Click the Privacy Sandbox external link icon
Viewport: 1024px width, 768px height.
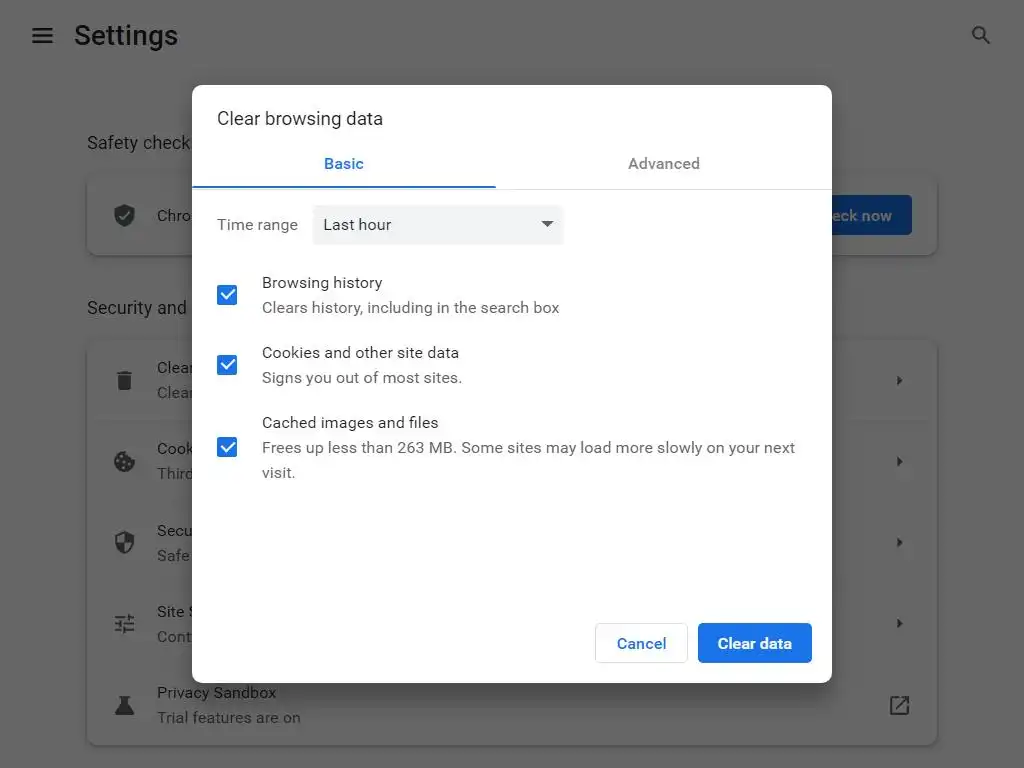[899, 705]
